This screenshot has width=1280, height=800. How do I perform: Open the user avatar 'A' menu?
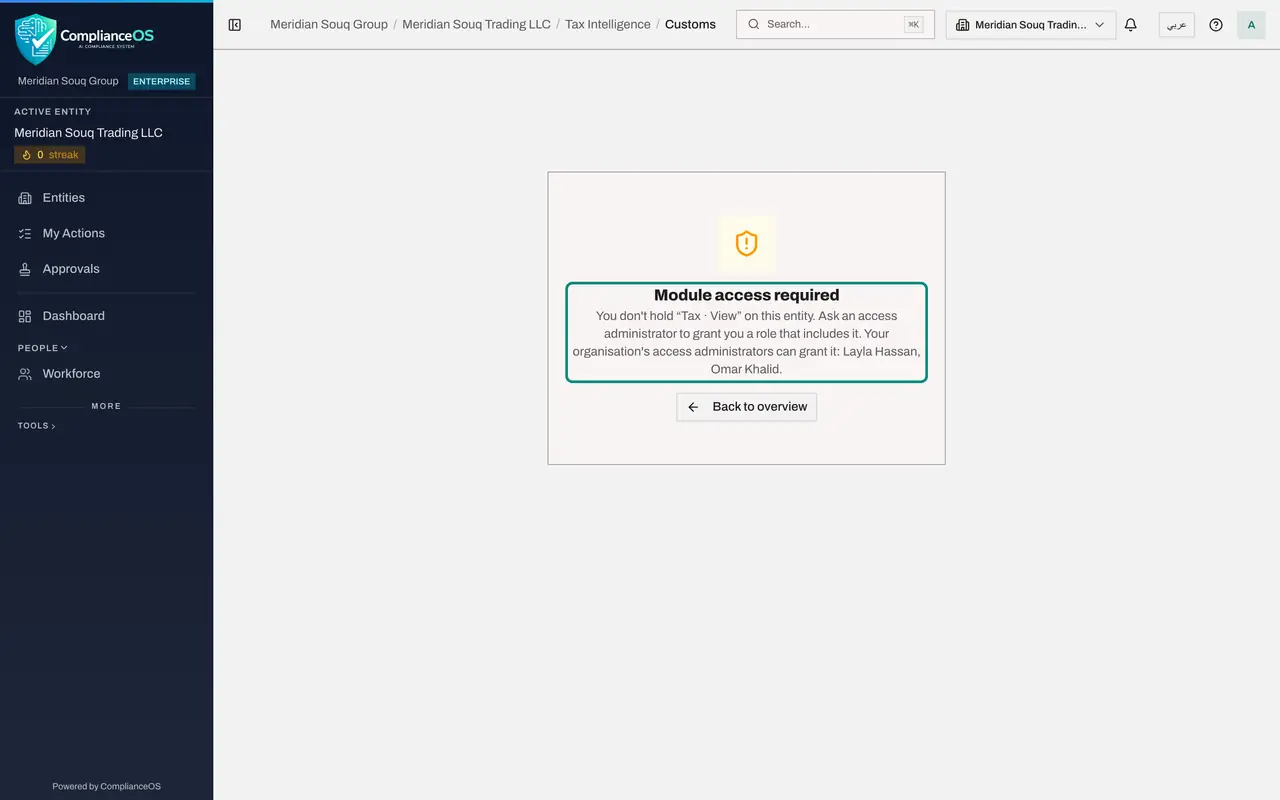click(x=1251, y=25)
